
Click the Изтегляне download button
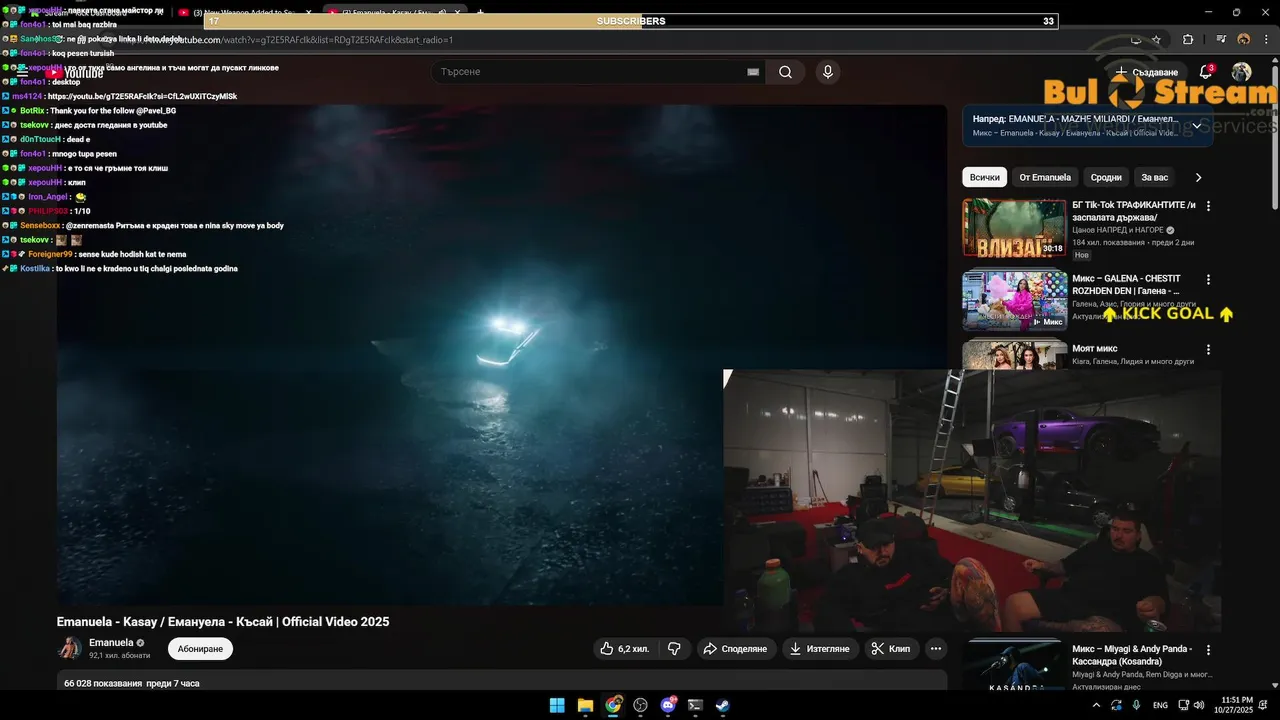[821, 649]
